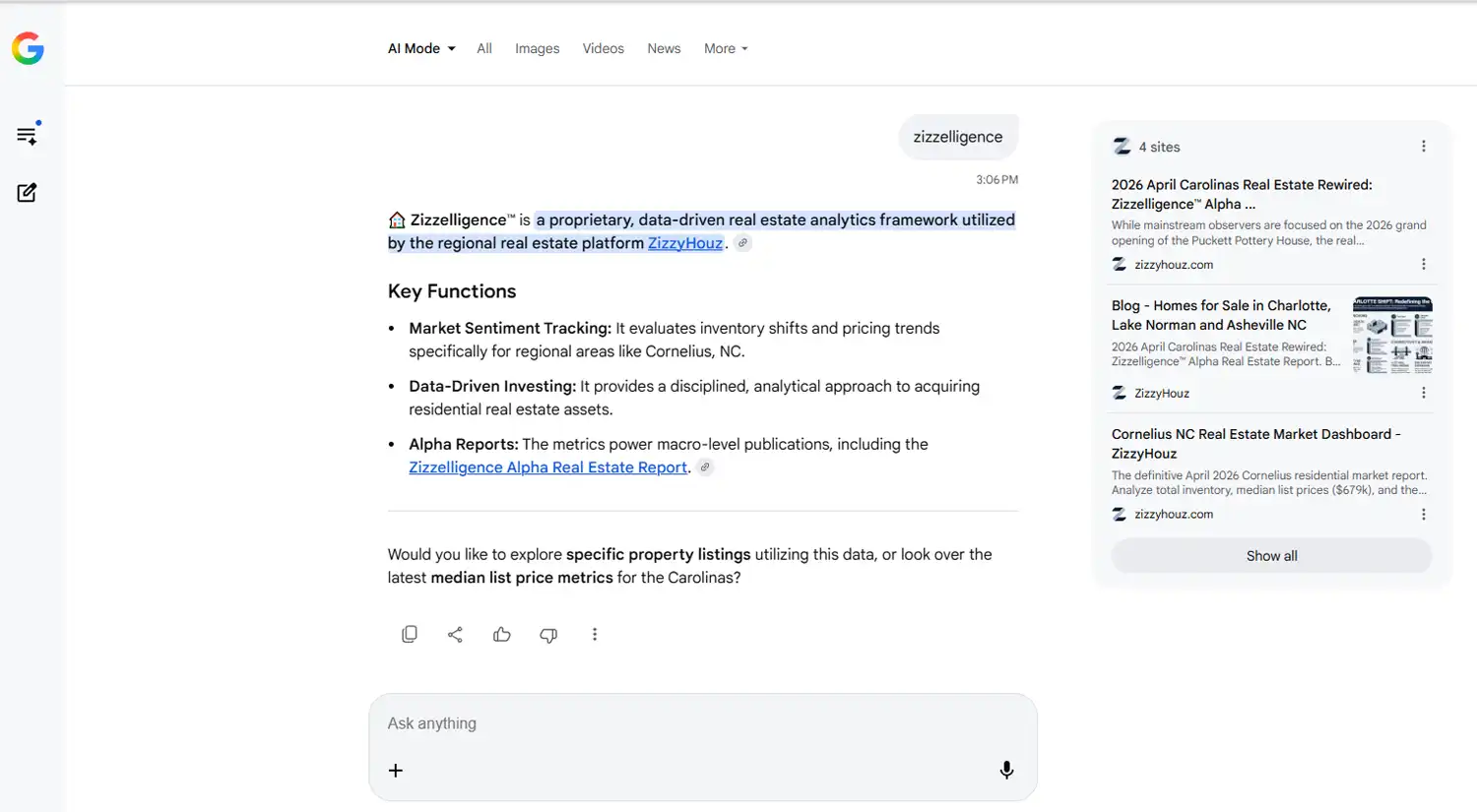Click the zizzelligence query bubble
The width and height of the screenshot is (1477, 812).
click(x=958, y=137)
